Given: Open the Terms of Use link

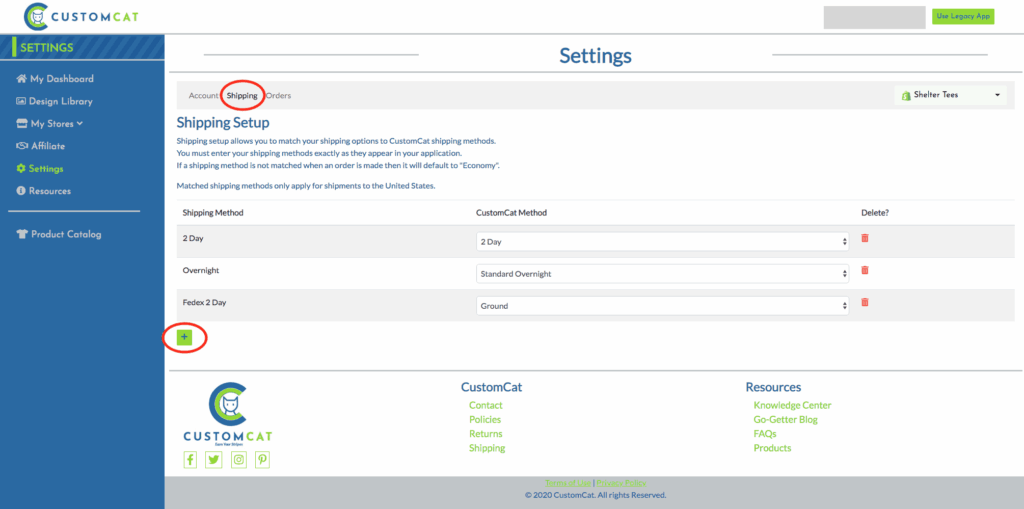Looking at the screenshot, I should click(x=568, y=483).
